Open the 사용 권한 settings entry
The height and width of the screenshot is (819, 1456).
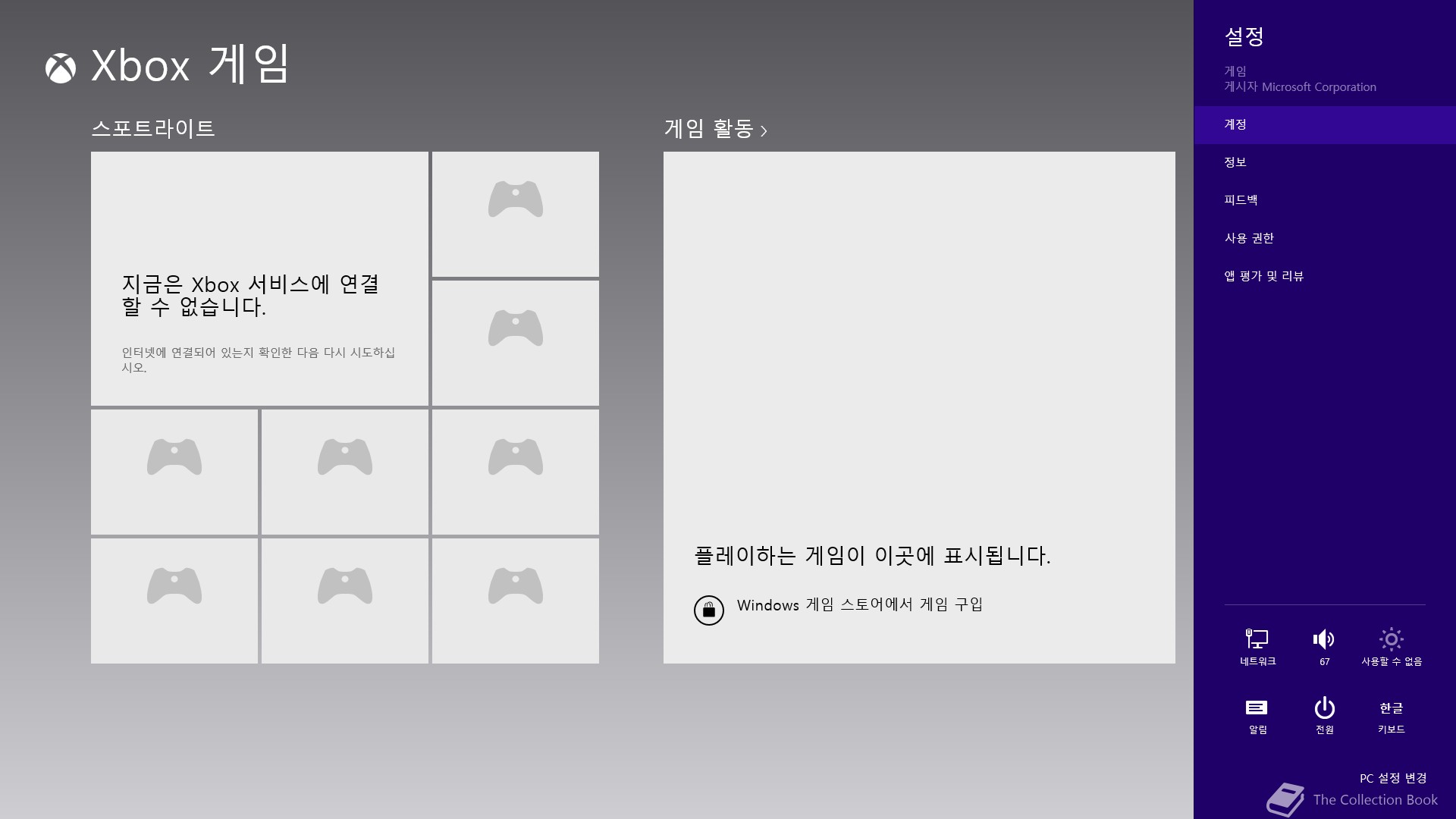[1325, 238]
